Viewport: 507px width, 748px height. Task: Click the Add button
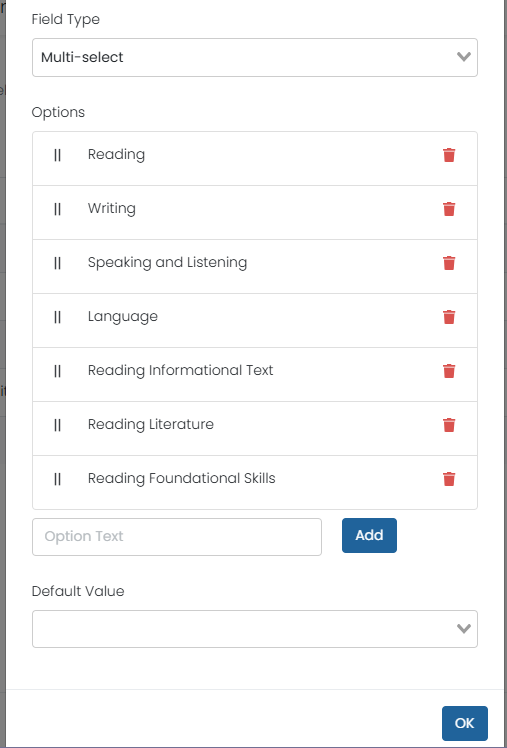tap(369, 535)
